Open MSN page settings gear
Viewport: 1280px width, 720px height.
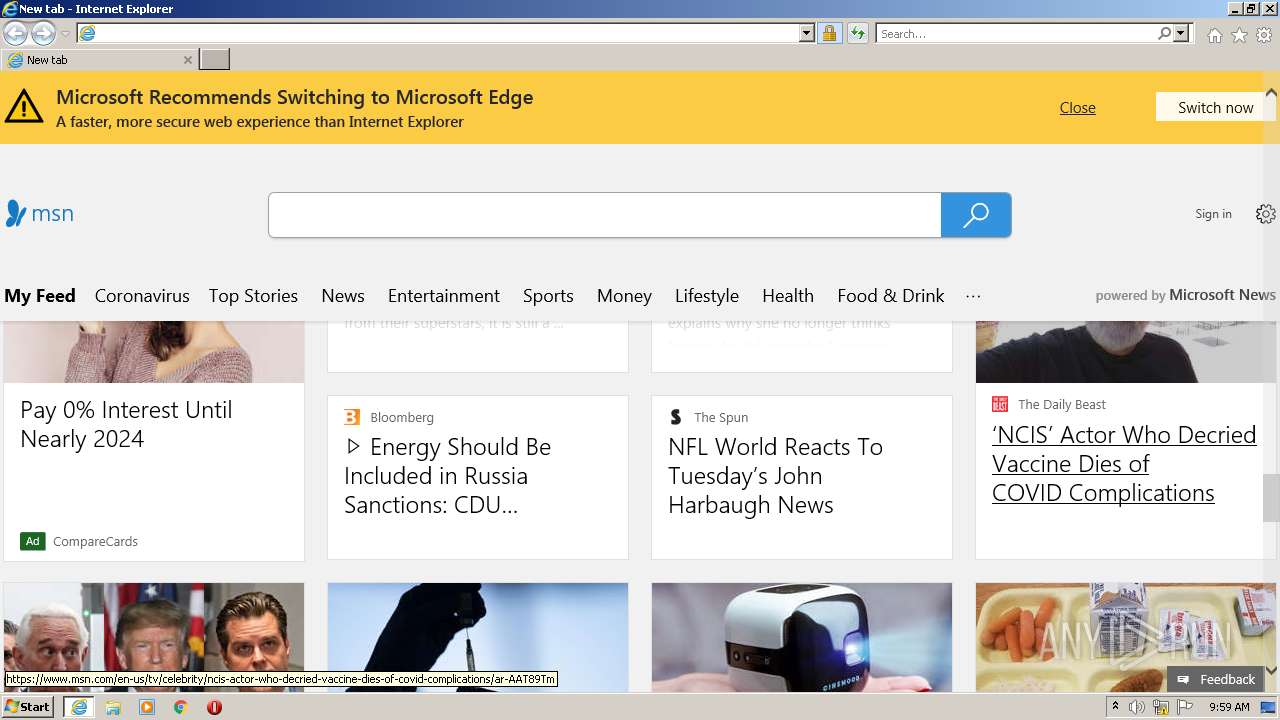coord(1266,214)
